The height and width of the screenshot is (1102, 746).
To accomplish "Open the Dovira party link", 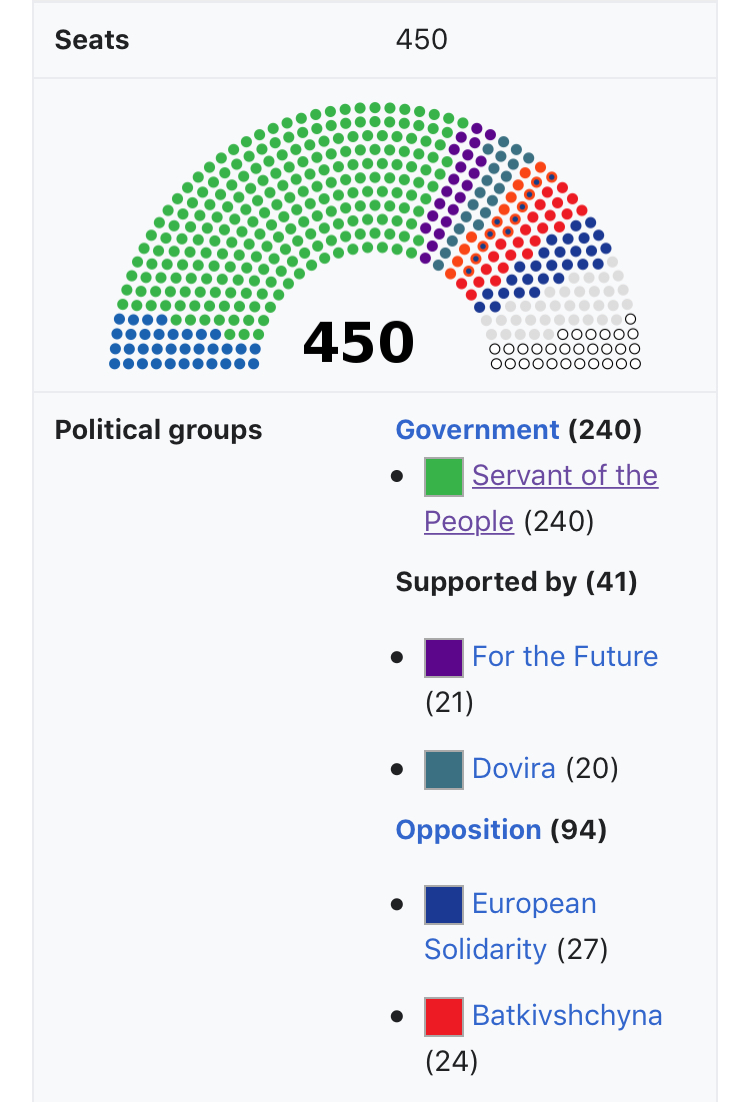I will 513,768.
